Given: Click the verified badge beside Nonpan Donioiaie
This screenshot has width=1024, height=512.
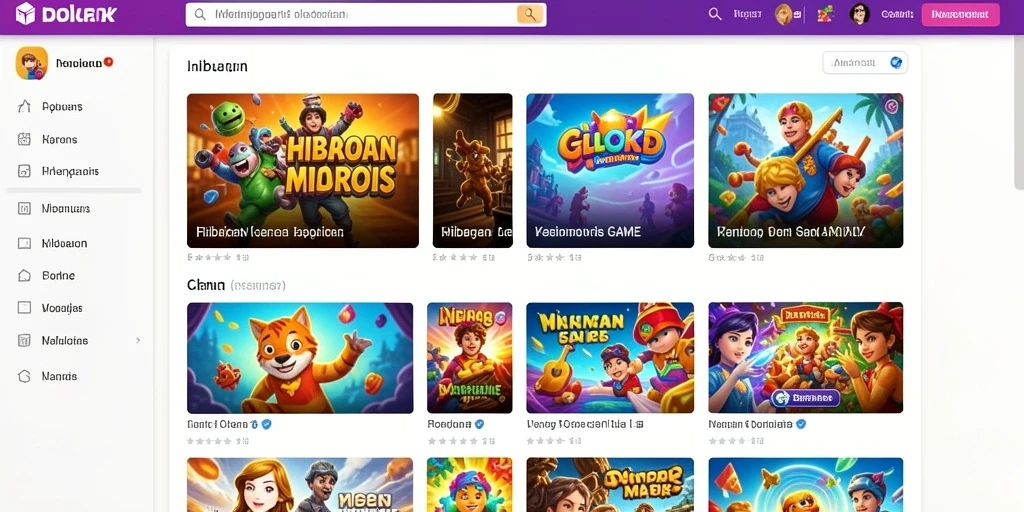Looking at the screenshot, I should coord(801,424).
